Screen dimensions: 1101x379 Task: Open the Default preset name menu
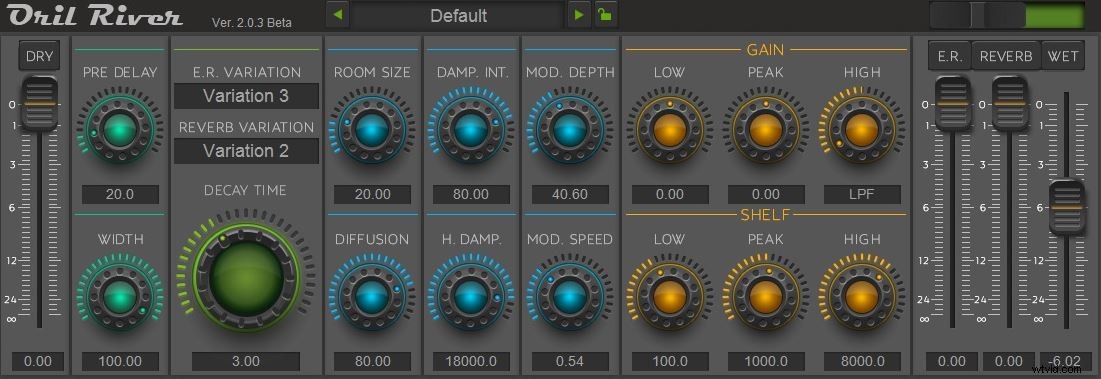(458, 15)
